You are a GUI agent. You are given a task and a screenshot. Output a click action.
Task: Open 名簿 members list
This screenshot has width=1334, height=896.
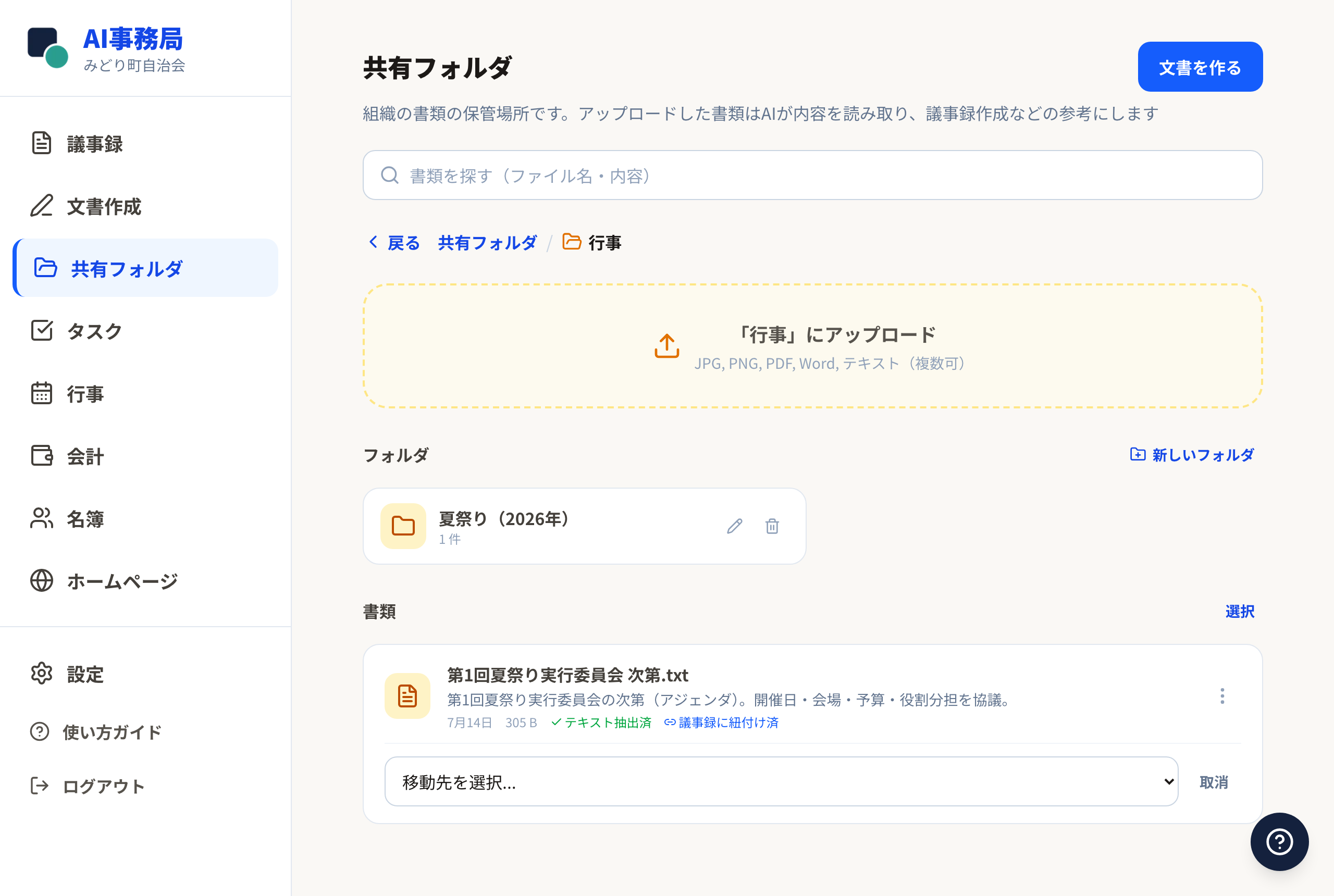pos(145,518)
